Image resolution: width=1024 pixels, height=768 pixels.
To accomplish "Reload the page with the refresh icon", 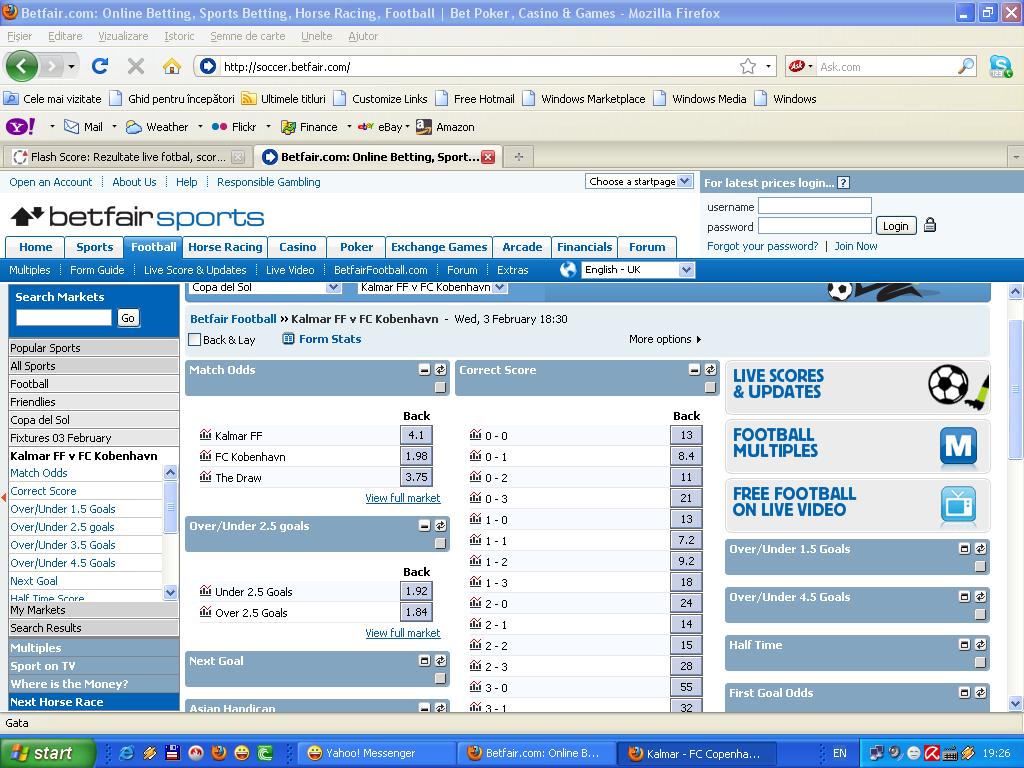I will [100, 66].
